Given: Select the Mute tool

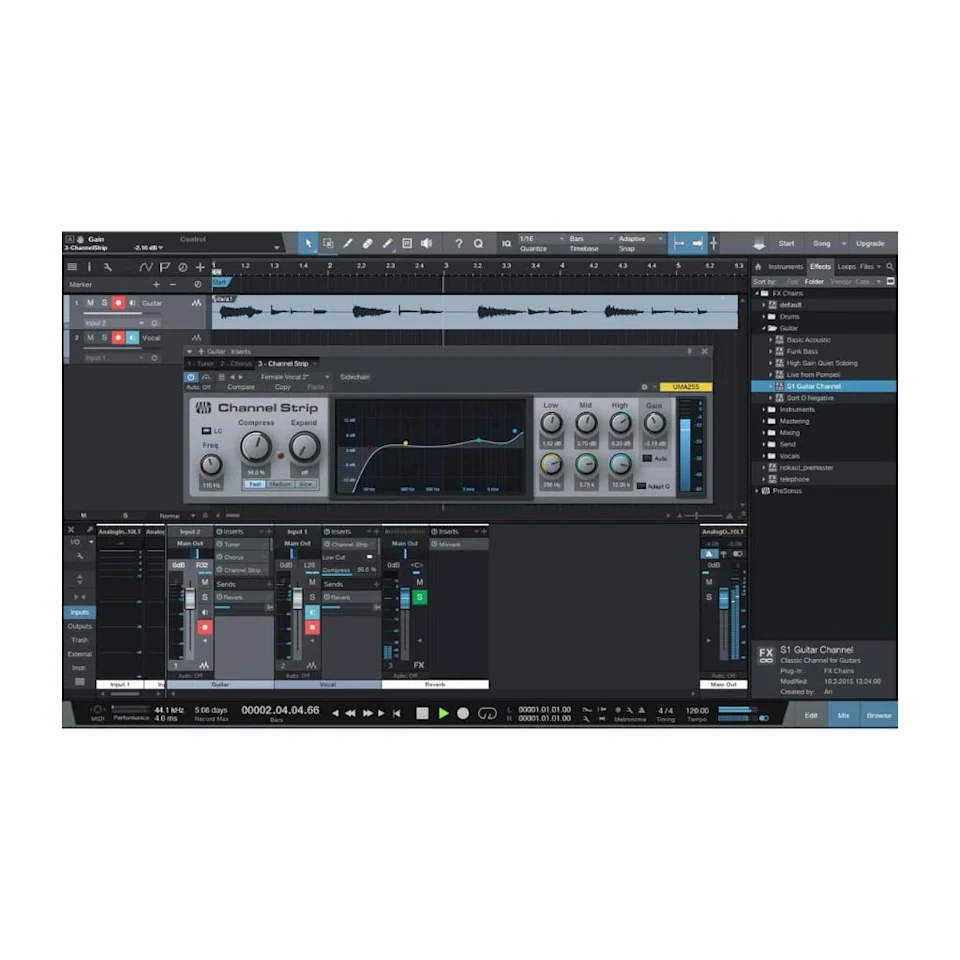Looking at the screenshot, I should point(407,243).
